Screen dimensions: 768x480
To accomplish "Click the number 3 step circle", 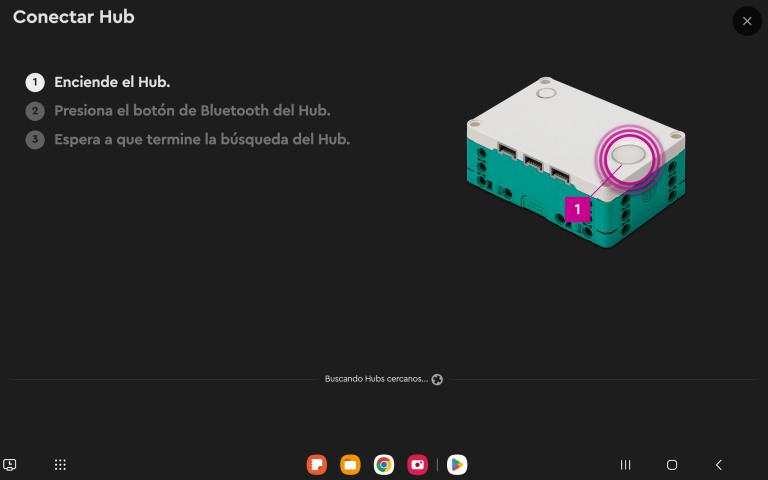I will click(35, 140).
